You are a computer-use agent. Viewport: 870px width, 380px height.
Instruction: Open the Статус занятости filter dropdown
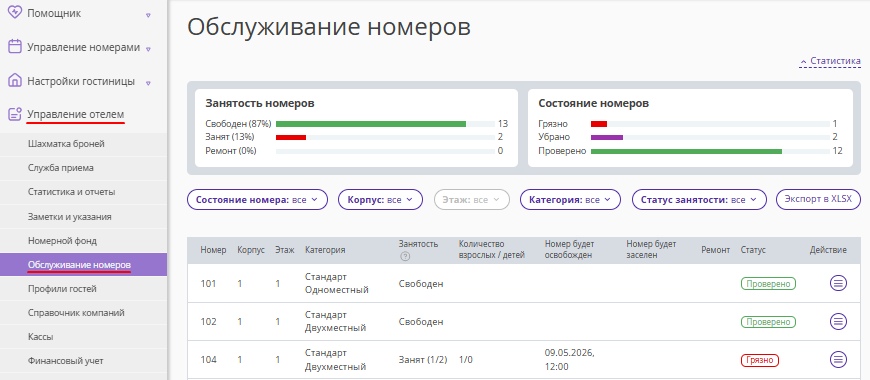tap(699, 199)
